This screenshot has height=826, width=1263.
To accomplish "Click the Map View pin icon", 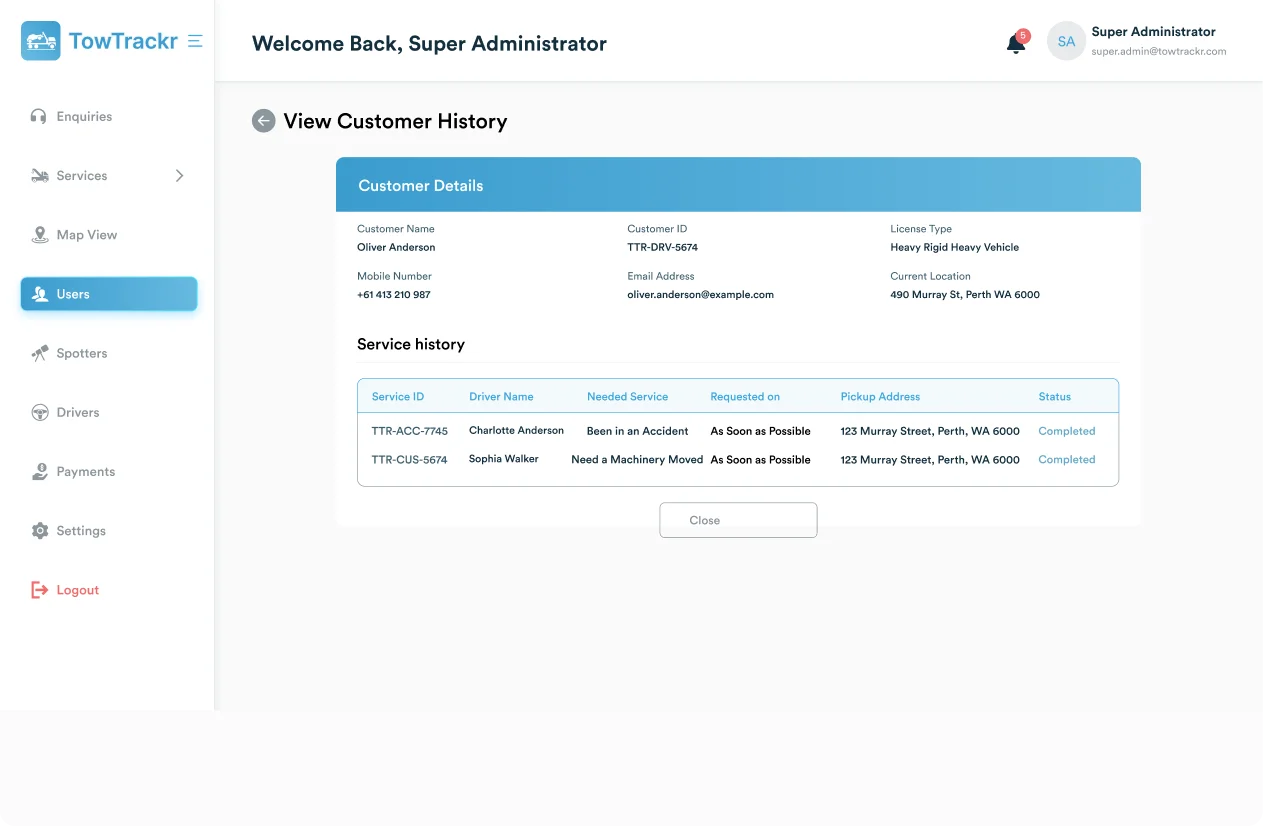I will click(39, 235).
